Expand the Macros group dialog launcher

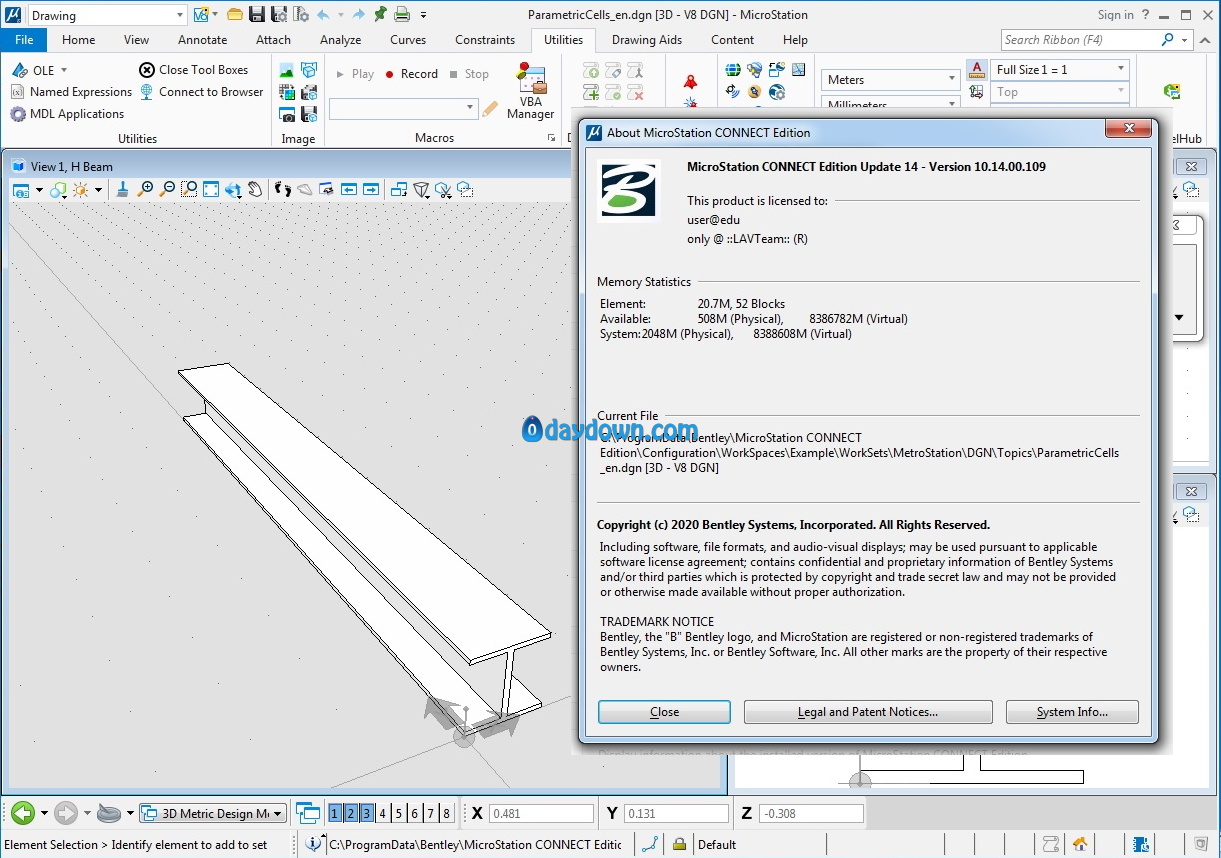pos(552,138)
